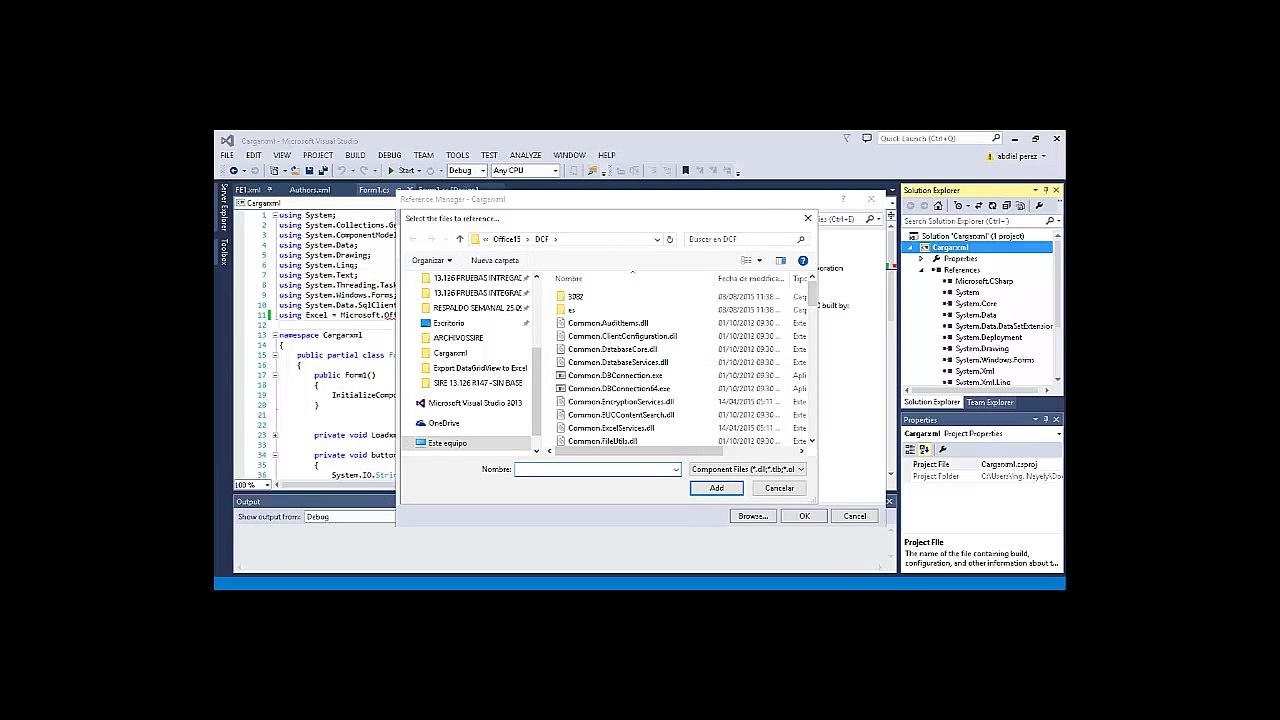Viewport: 1280px width, 720px height.
Task: Click Property Pages wrench icon in Properties panel
Action: [x=942, y=449]
